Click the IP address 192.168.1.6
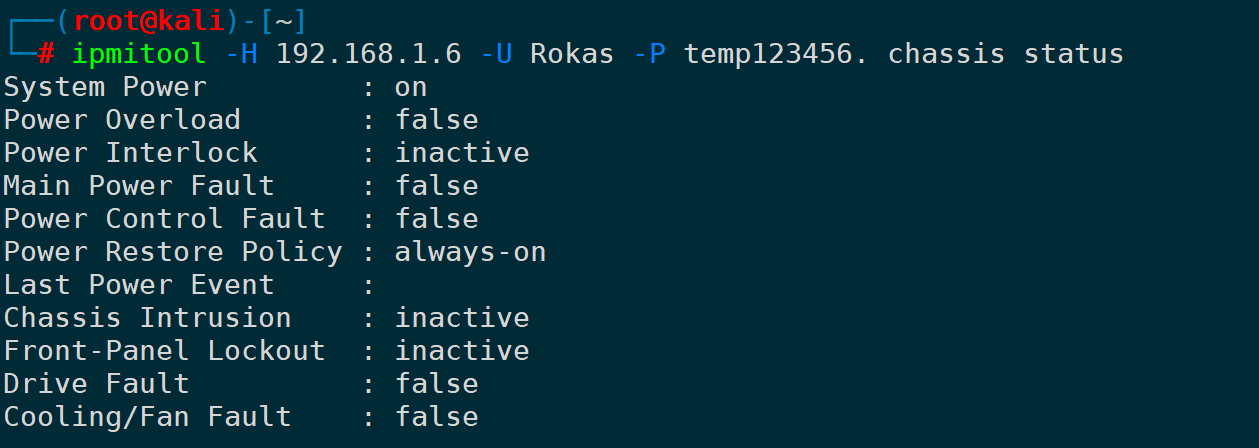The image size is (1259, 448). (x=369, y=54)
